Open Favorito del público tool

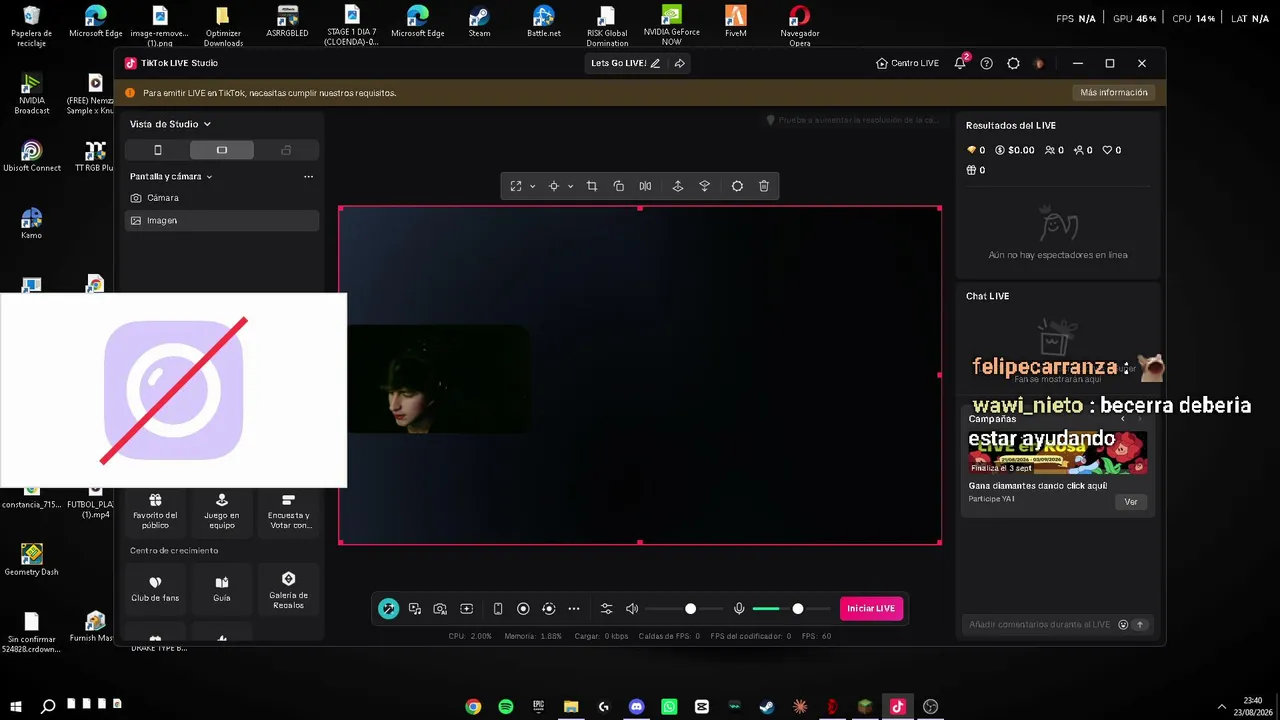click(x=155, y=512)
